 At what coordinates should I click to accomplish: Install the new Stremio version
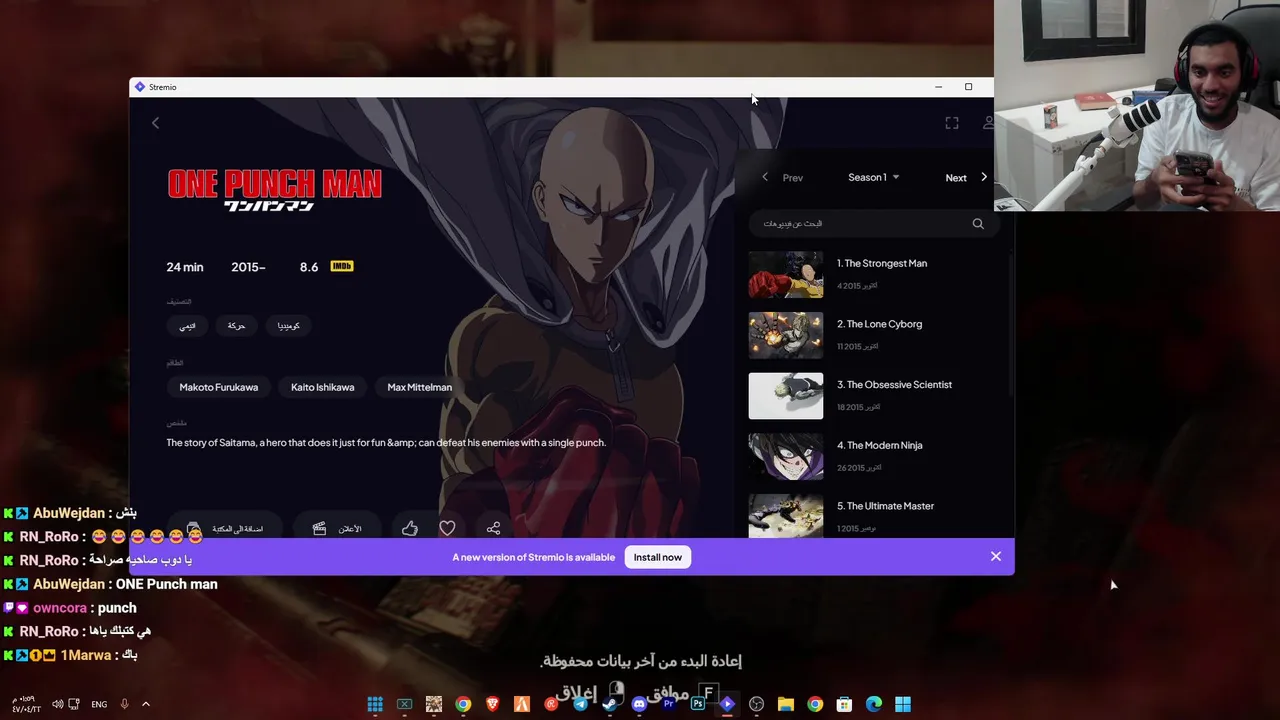coord(657,557)
